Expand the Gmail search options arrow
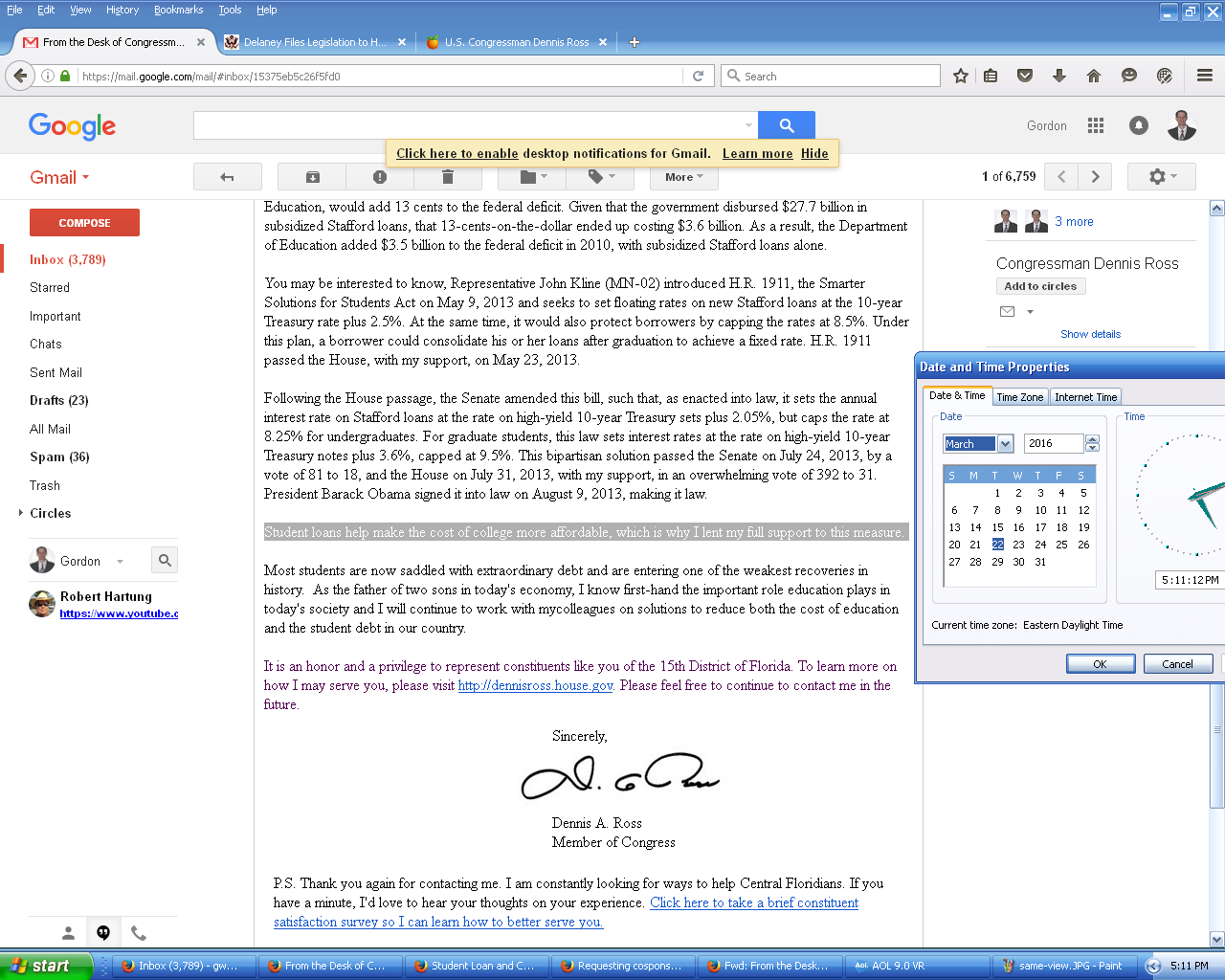The height and width of the screenshot is (980, 1225). (x=748, y=125)
